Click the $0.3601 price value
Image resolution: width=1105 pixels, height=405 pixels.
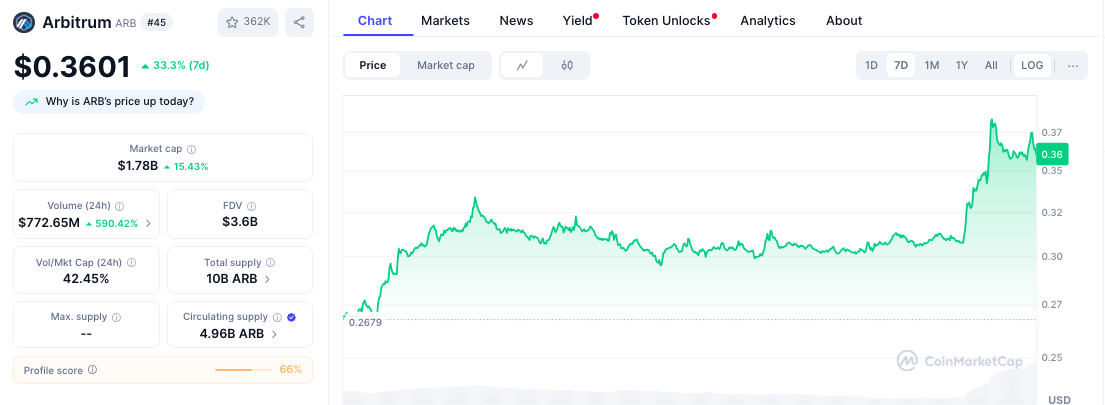[x=72, y=67]
